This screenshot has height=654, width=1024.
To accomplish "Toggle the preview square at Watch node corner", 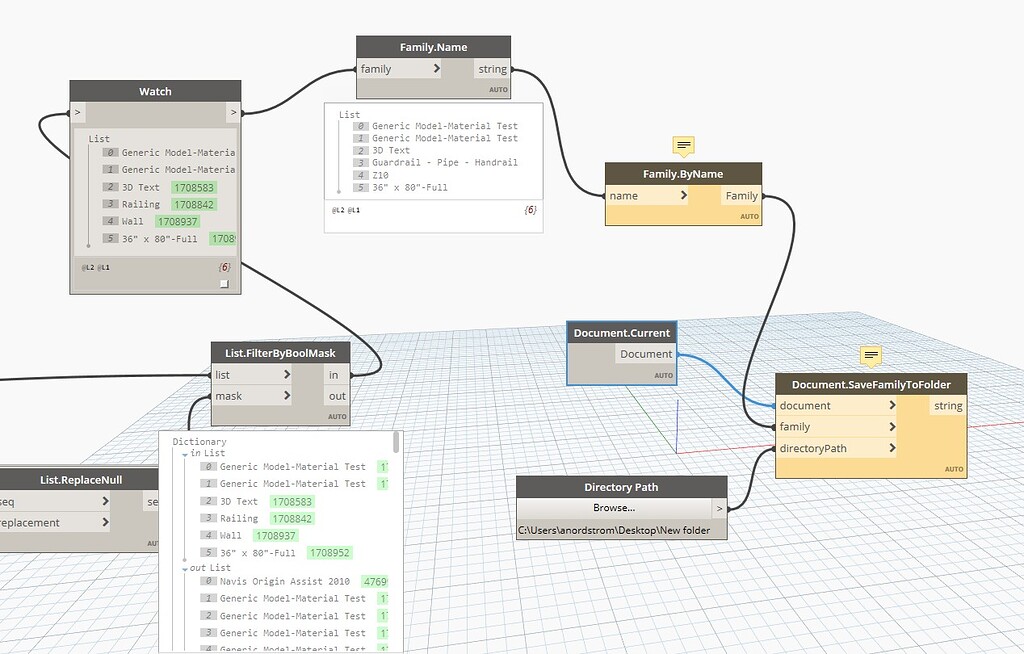I will [x=225, y=283].
